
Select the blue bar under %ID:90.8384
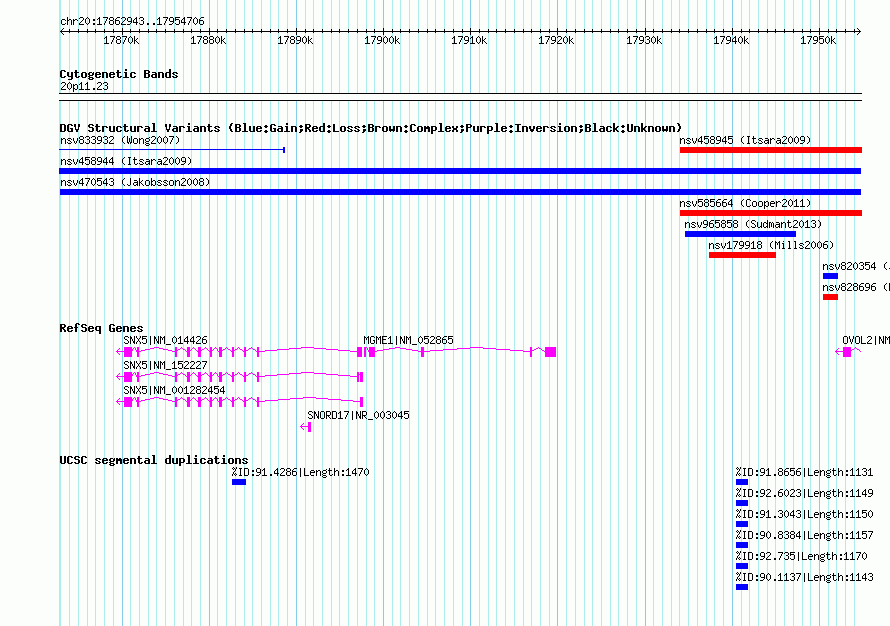pos(742,545)
